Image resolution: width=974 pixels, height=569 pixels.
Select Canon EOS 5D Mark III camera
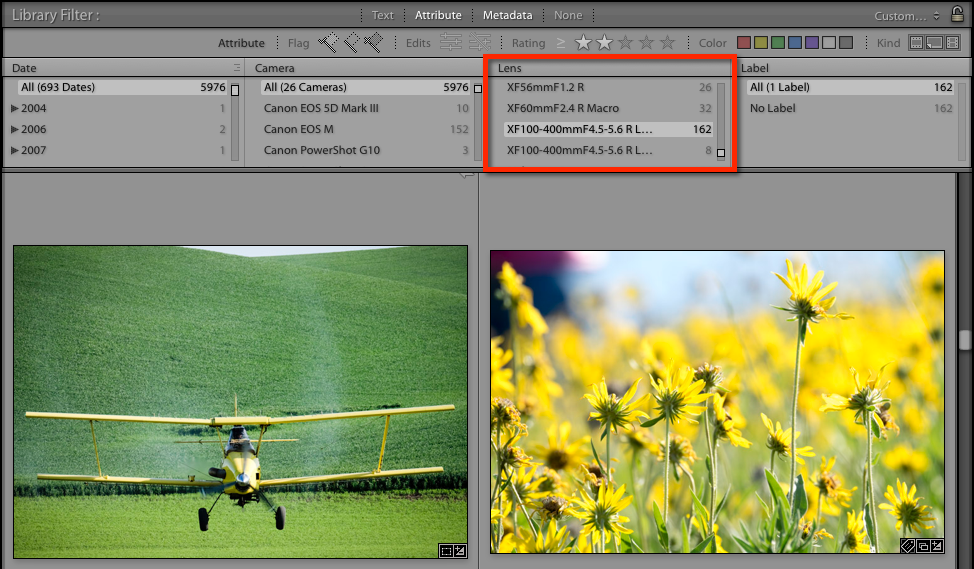[366, 108]
